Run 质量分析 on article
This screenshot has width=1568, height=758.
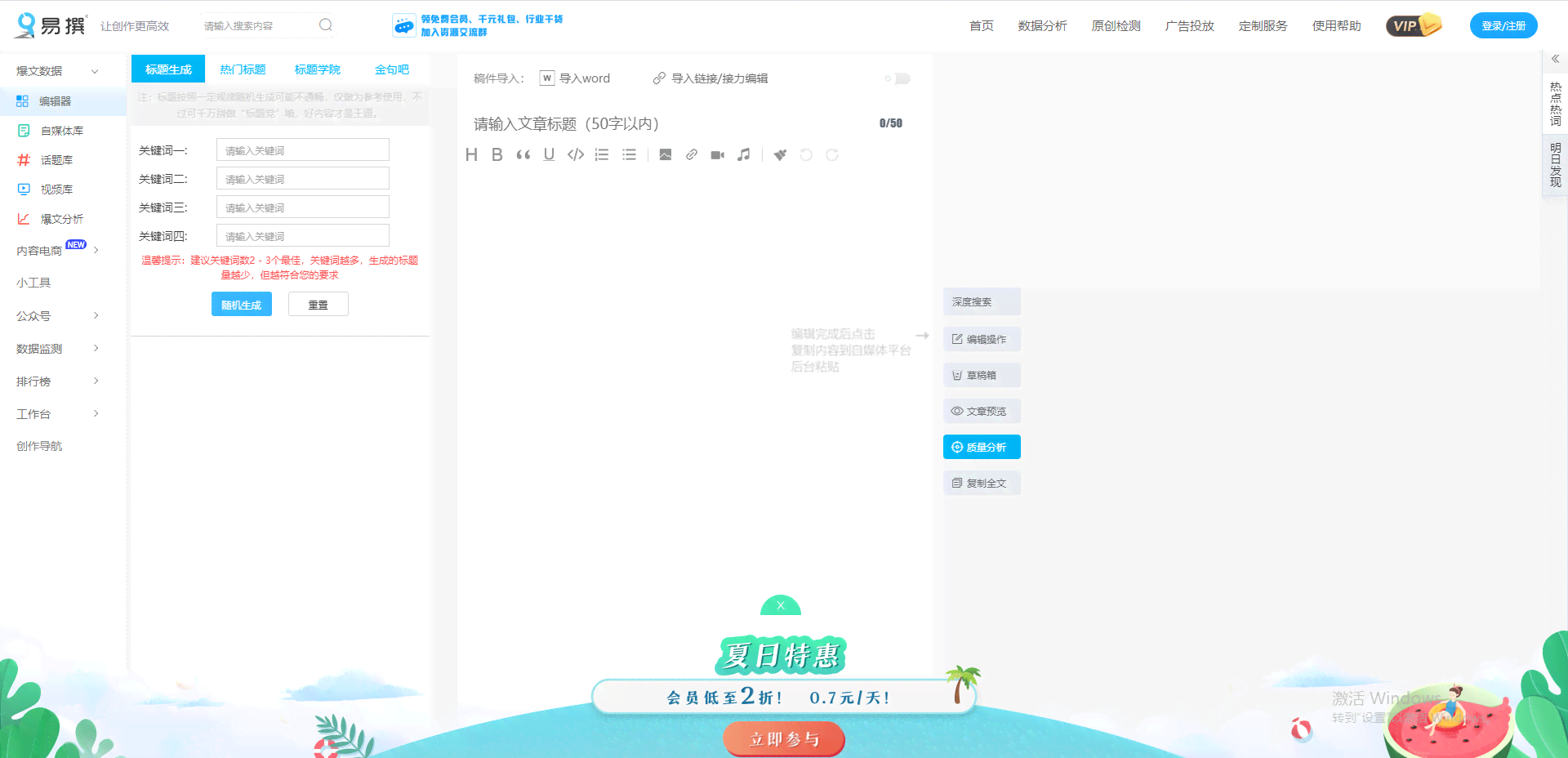[x=982, y=447]
